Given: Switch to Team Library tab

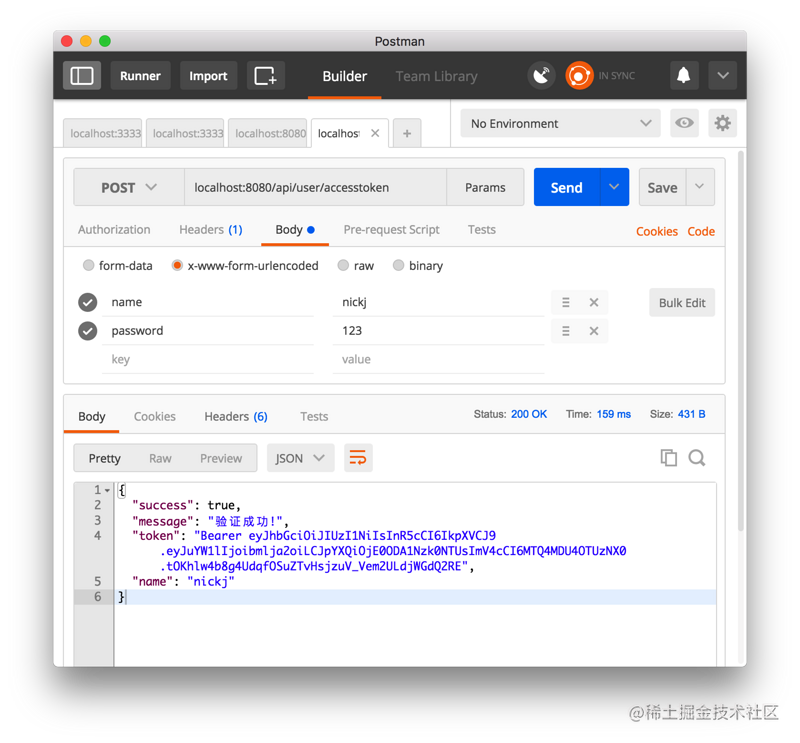Looking at the screenshot, I should click(x=437, y=76).
